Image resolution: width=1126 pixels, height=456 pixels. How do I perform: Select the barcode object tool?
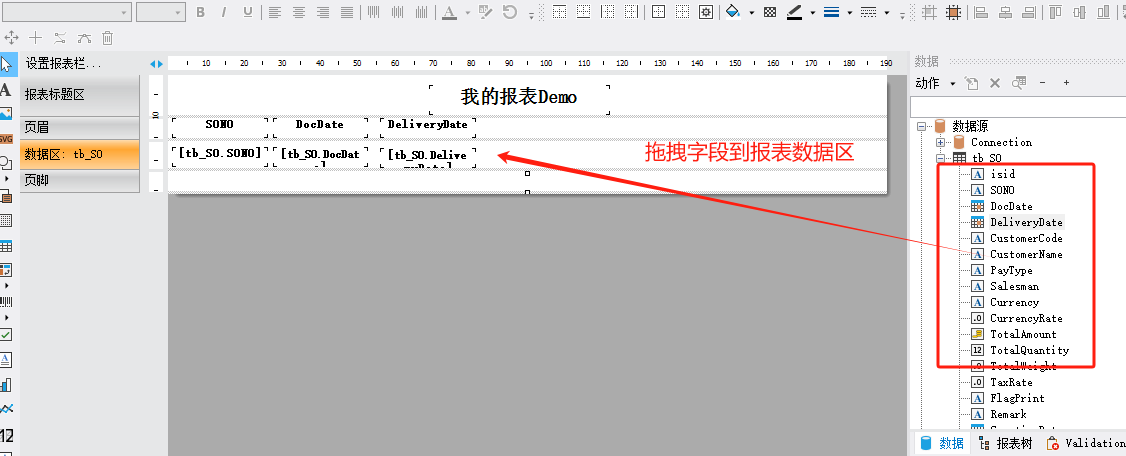click(x=6, y=302)
